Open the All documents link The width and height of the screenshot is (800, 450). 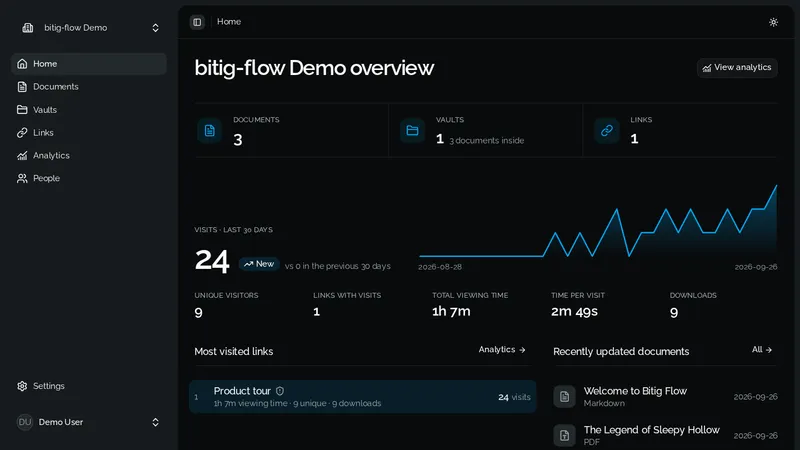[x=762, y=349]
